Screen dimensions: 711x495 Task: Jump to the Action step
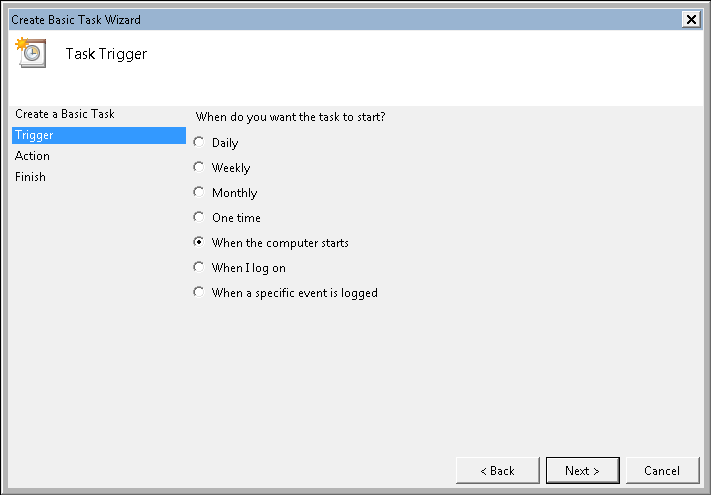32,156
